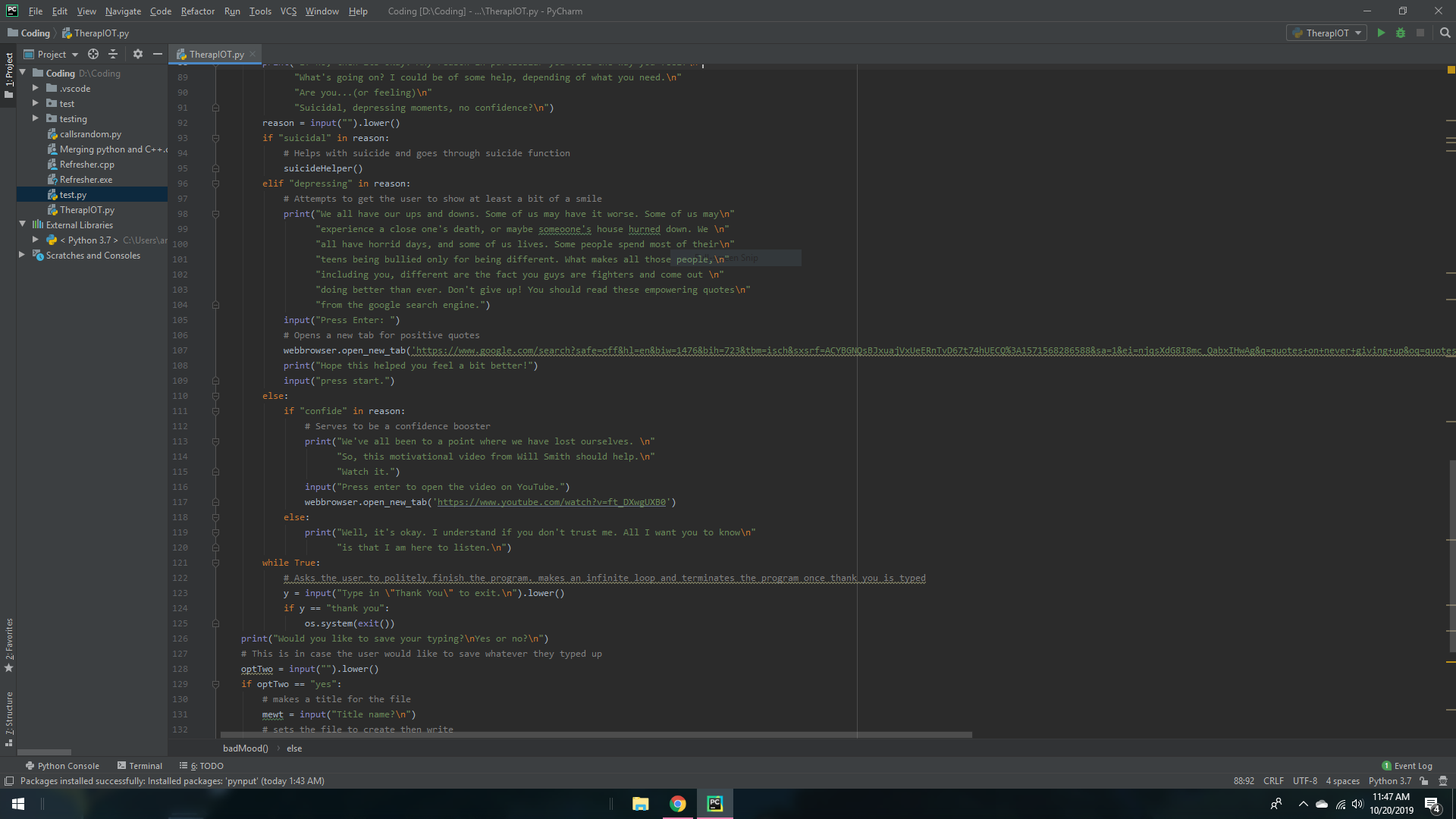Viewport: 1456px width, 819px height.
Task: Toggle the read-only lock icon
Action: pyautogui.click(x=1424, y=781)
